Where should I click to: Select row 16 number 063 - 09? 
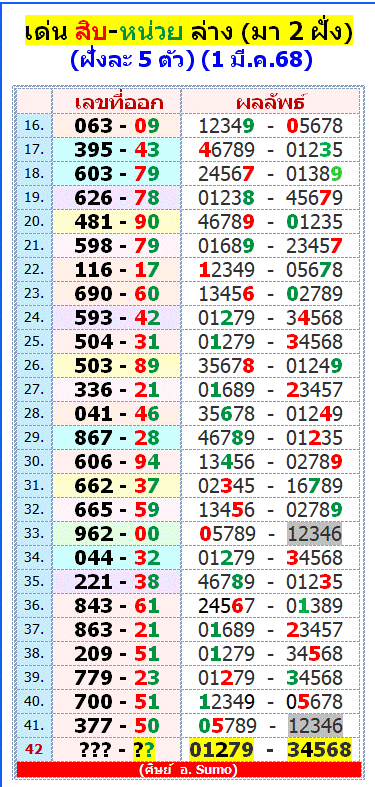coord(116,125)
